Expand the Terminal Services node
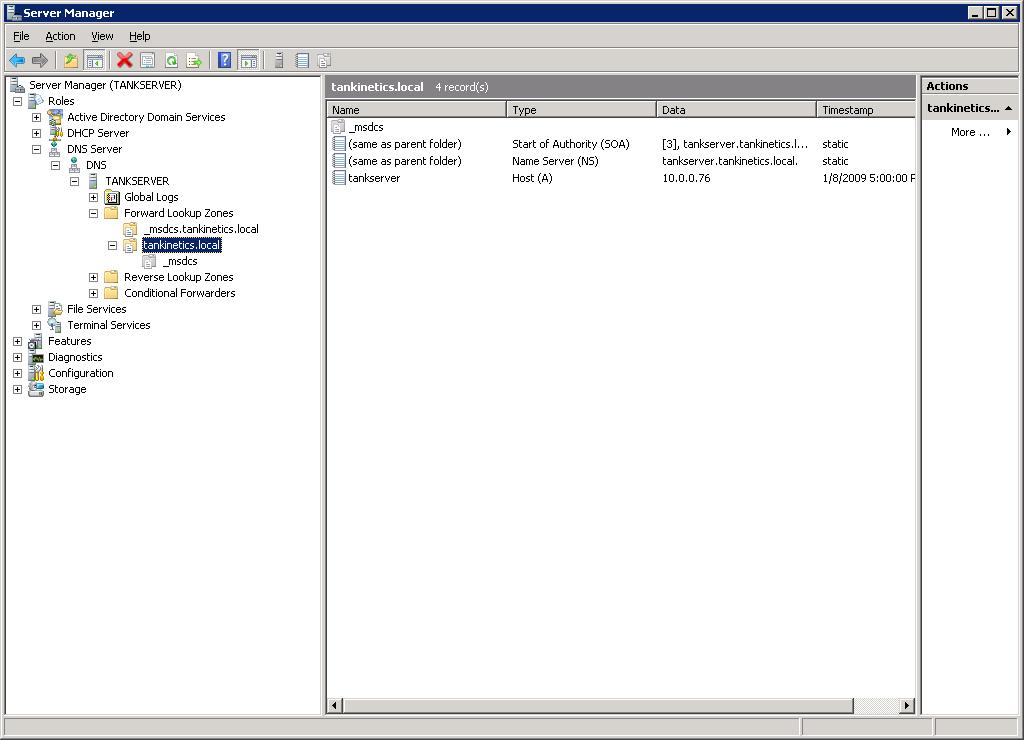The width and height of the screenshot is (1024, 740). point(37,325)
